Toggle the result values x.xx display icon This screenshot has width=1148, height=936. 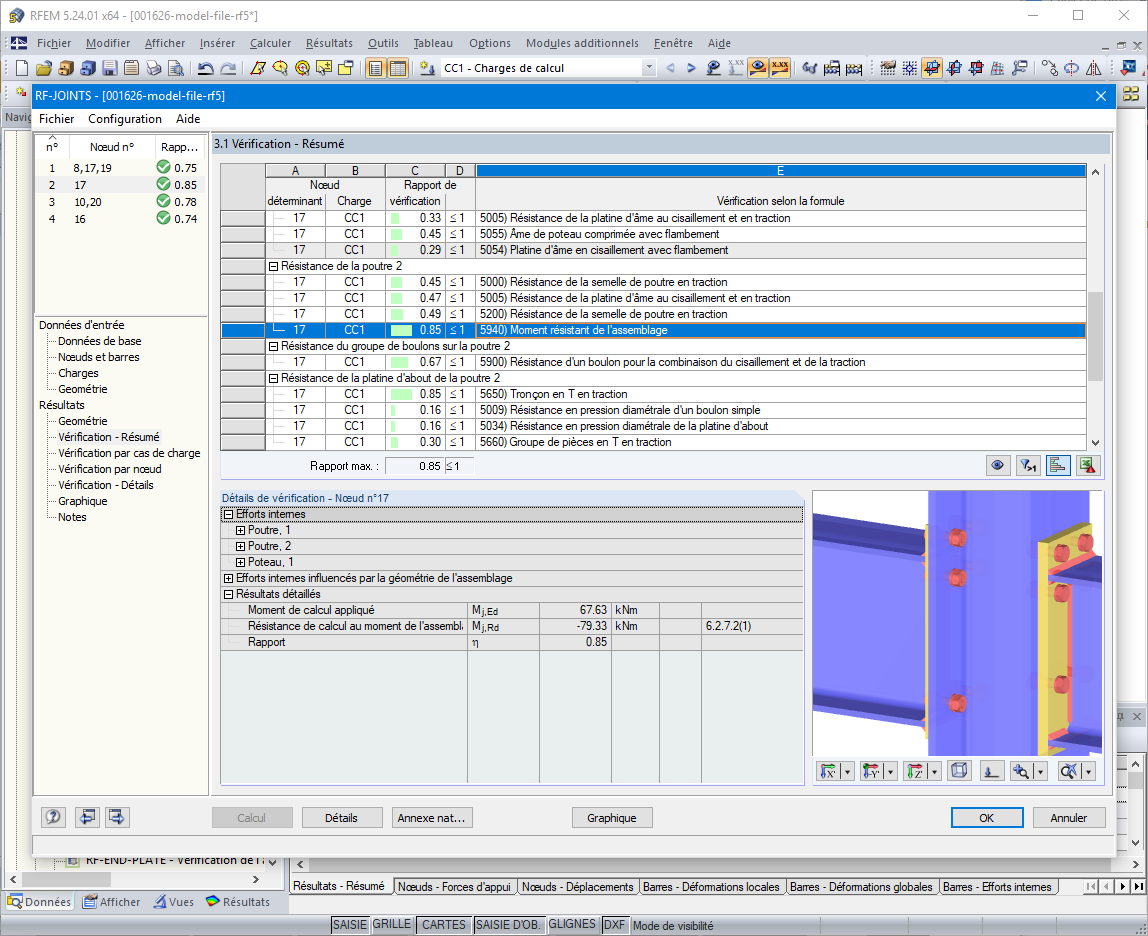pyautogui.click(x=780, y=68)
